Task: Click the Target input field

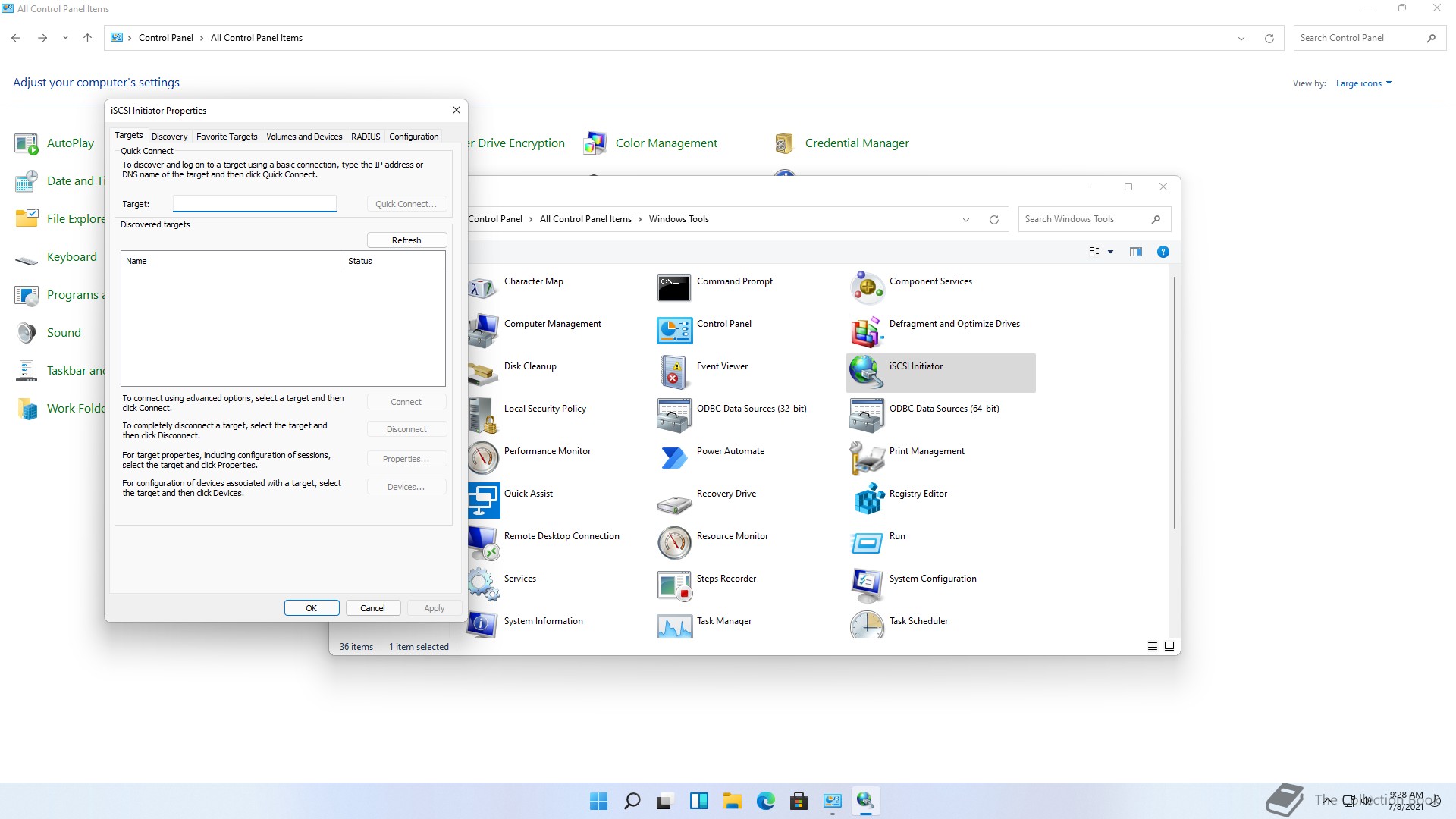Action: 254,203
